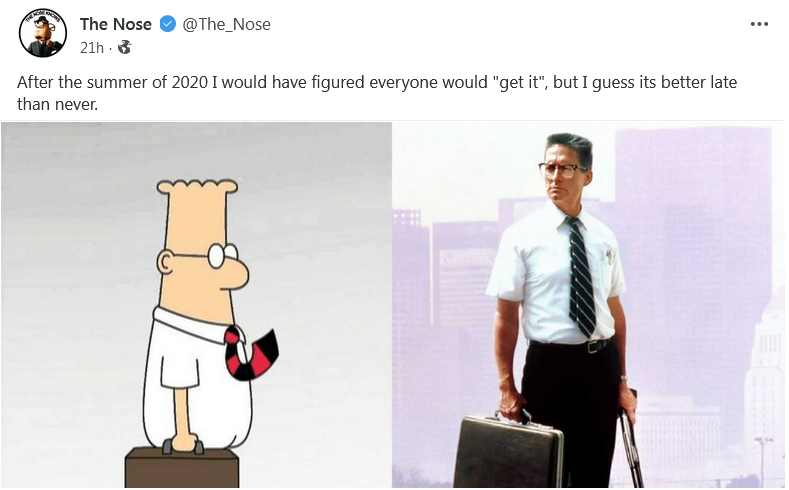Open The Nose display name link
This screenshot has width=789, height=490.
pos(116,24)
